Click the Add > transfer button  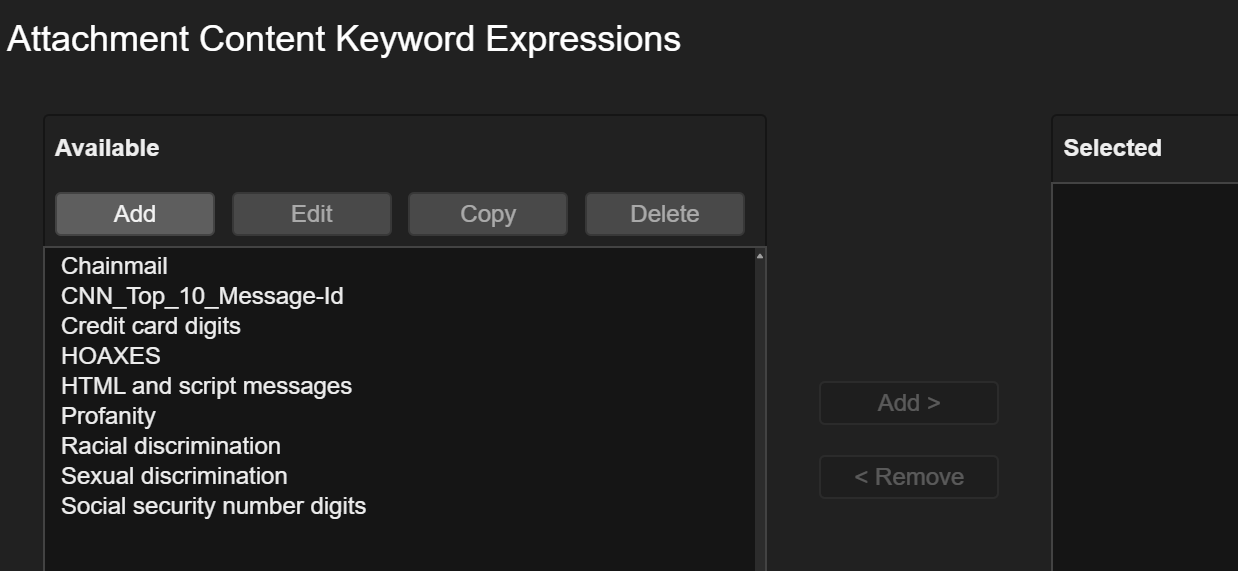point(909,403)
